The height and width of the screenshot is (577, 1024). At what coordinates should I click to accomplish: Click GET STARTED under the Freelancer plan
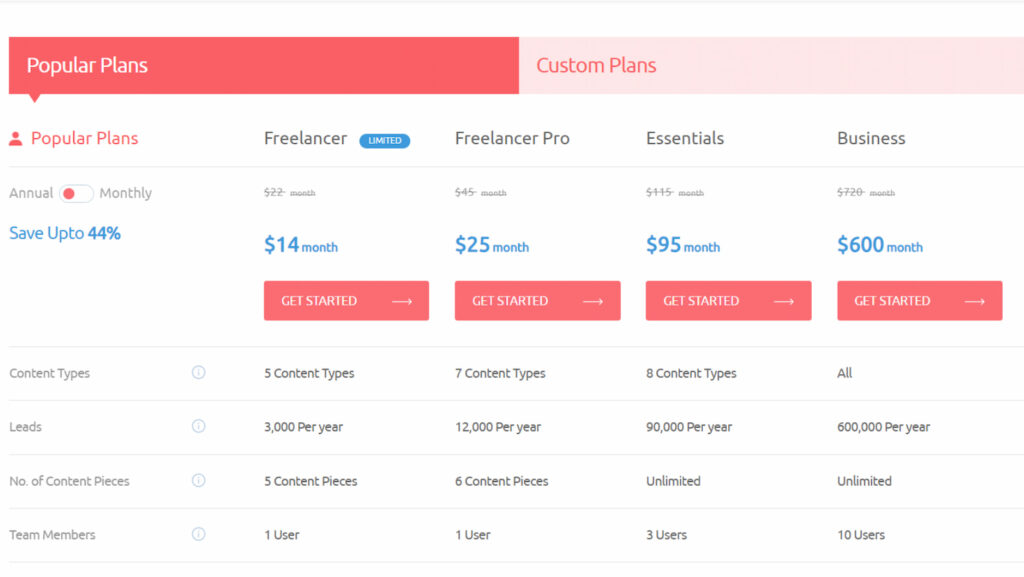[346, 300]
